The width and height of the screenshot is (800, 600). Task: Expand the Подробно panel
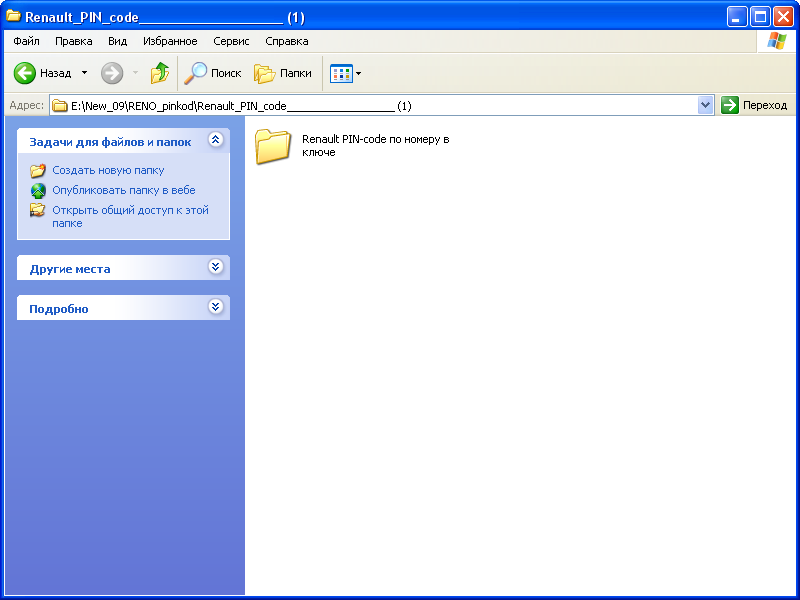(x=216, y=306)
